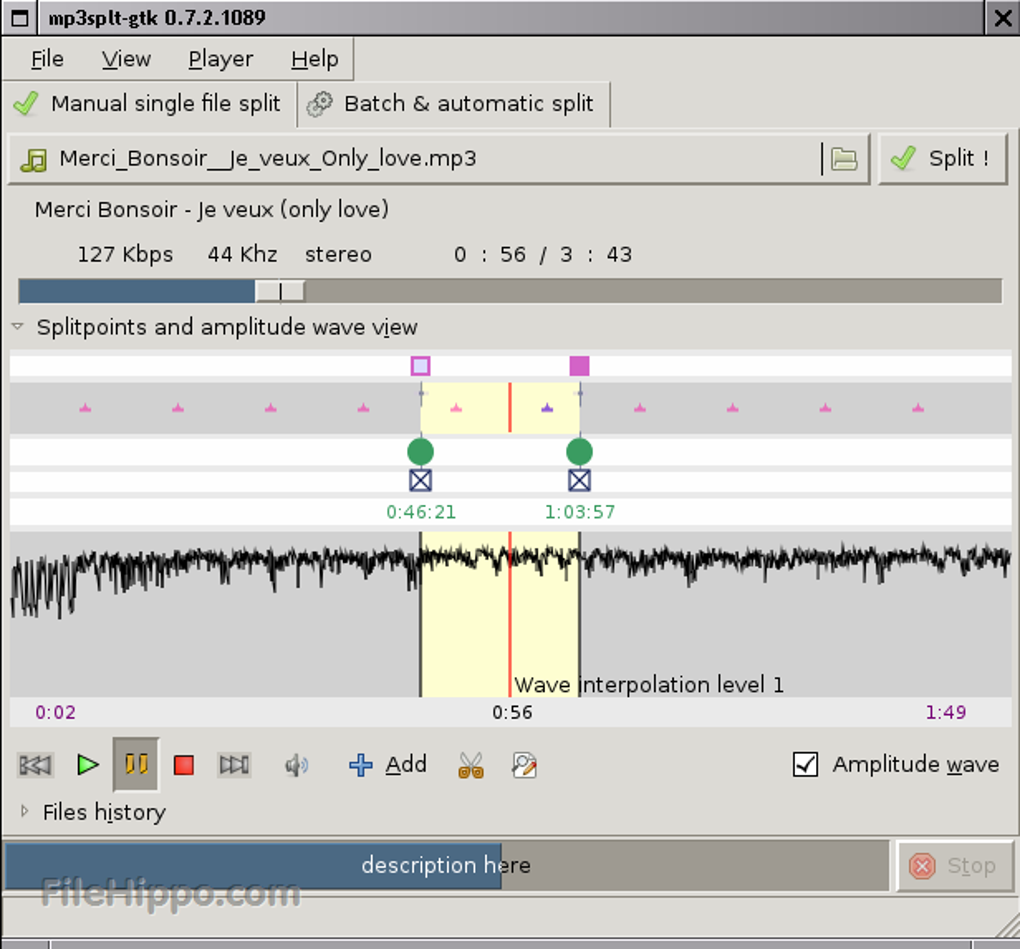Stop playback with the red stop icon
Screen dimensions: 1020x949
(x=184, y=765)
